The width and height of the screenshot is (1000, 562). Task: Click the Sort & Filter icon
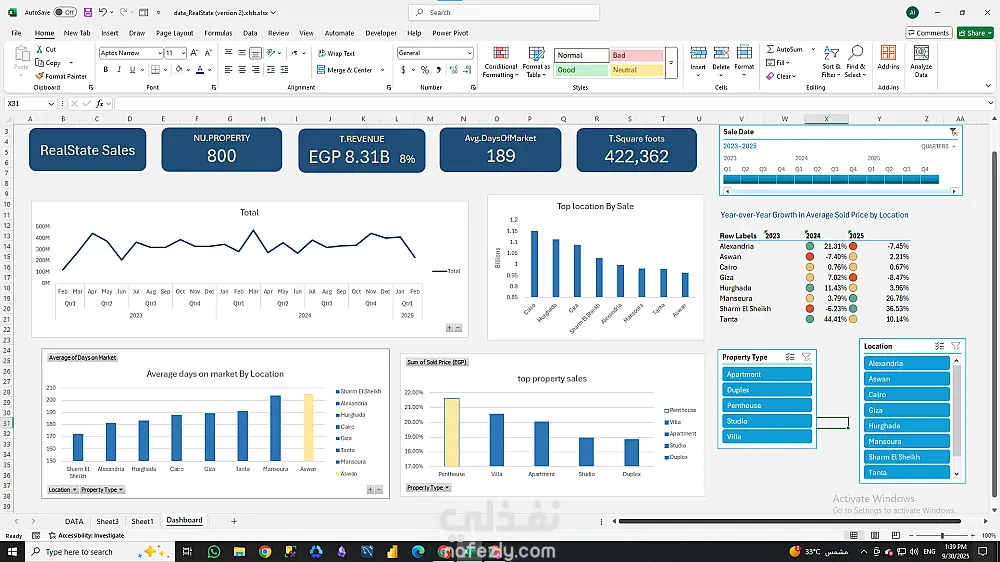point(830,59)
